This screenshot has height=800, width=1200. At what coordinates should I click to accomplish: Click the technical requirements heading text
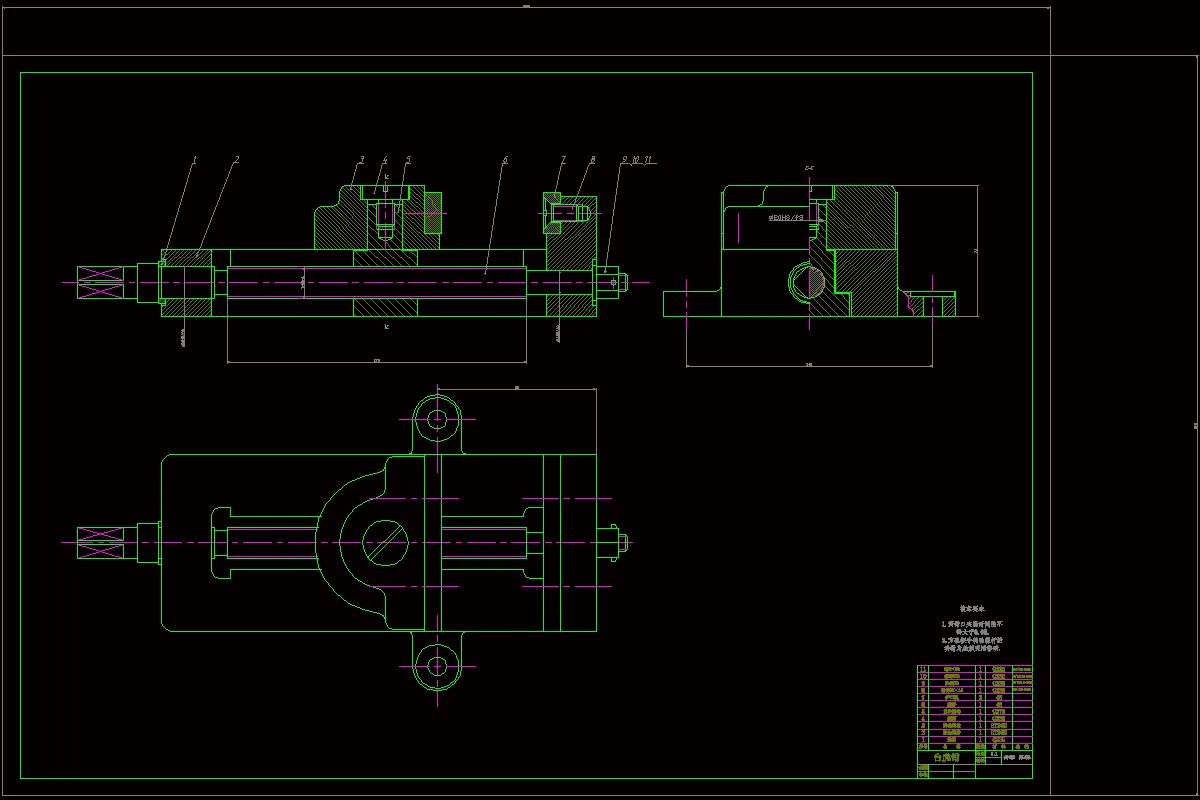(972, 607)
